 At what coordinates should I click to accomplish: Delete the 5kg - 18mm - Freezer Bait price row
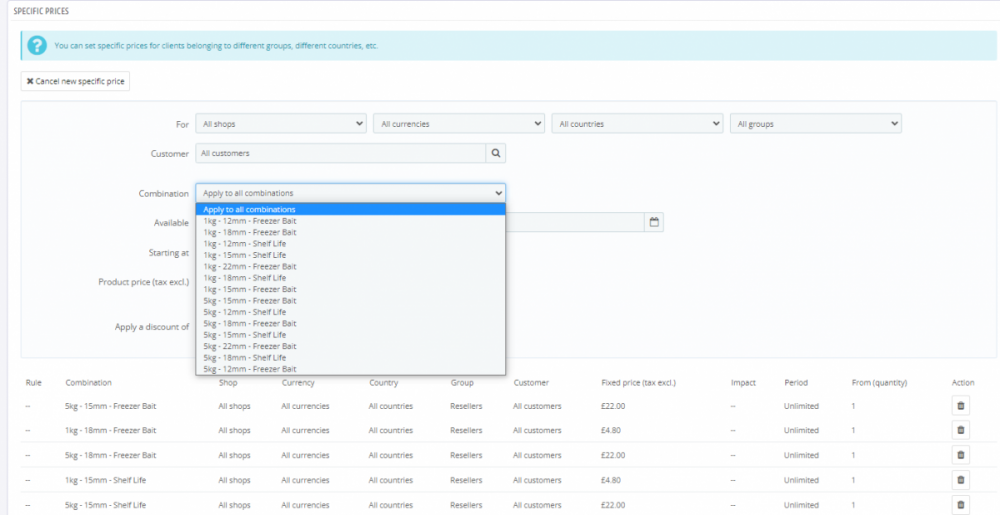pos(961,455)
